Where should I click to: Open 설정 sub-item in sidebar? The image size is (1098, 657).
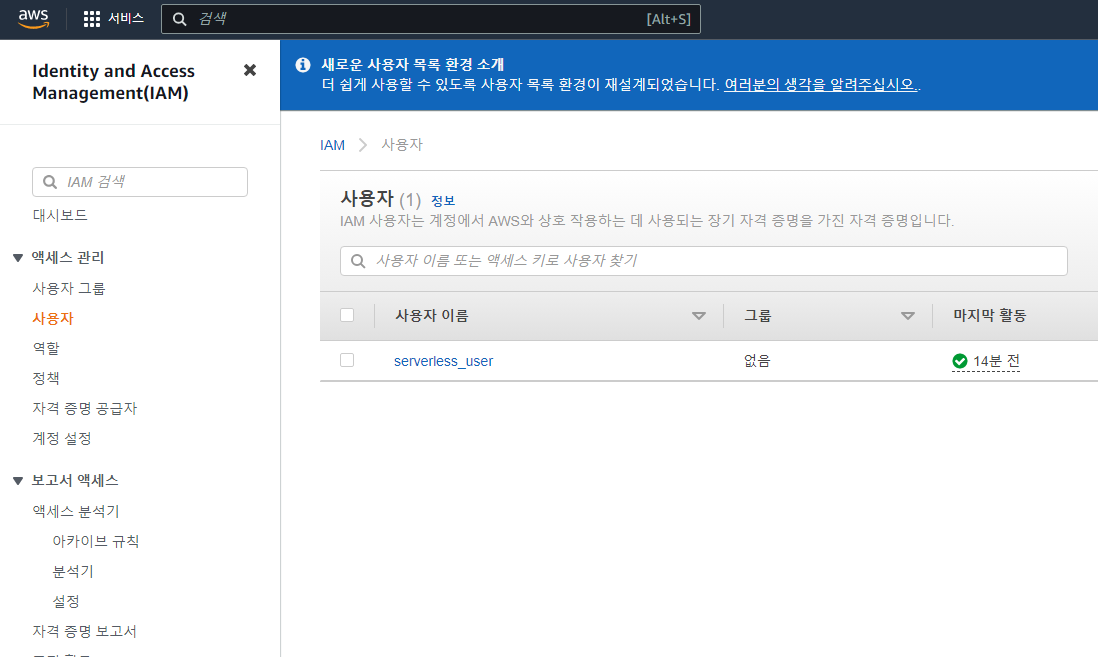(x=66, y=602)
